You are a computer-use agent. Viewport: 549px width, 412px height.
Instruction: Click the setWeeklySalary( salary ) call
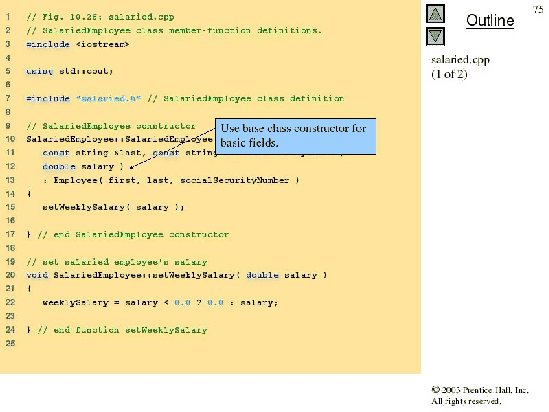click(113, 207)
